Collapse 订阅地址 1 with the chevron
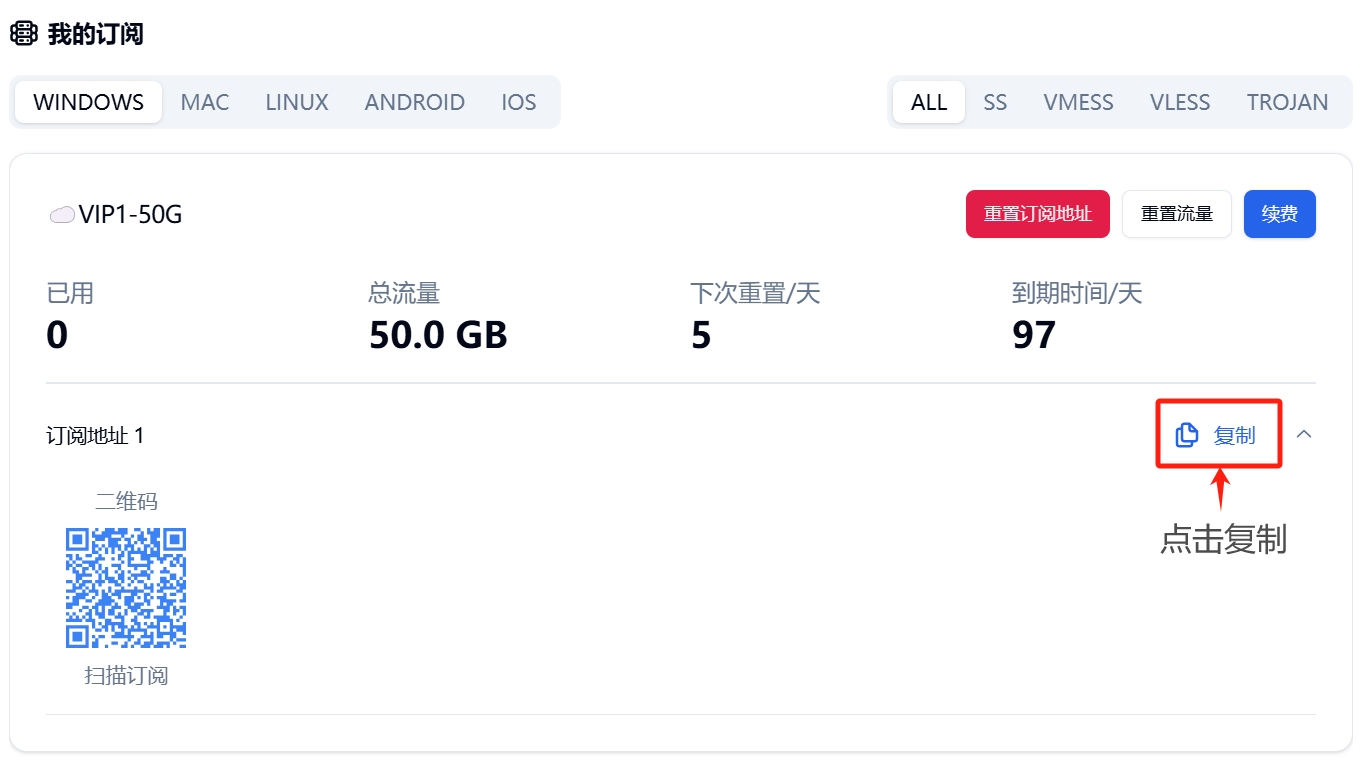Screen dimensions: 1369x768 (1305, 434)
